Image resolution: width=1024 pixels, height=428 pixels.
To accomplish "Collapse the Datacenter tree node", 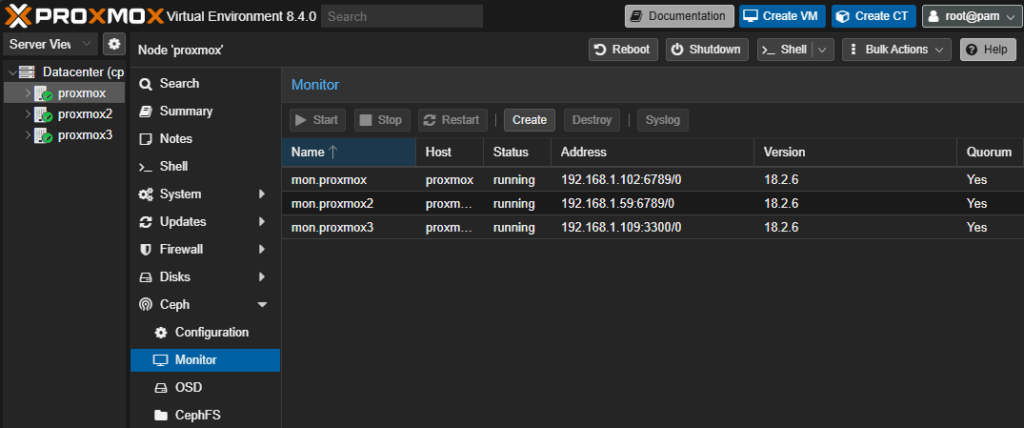I will [x=13, y=72].
